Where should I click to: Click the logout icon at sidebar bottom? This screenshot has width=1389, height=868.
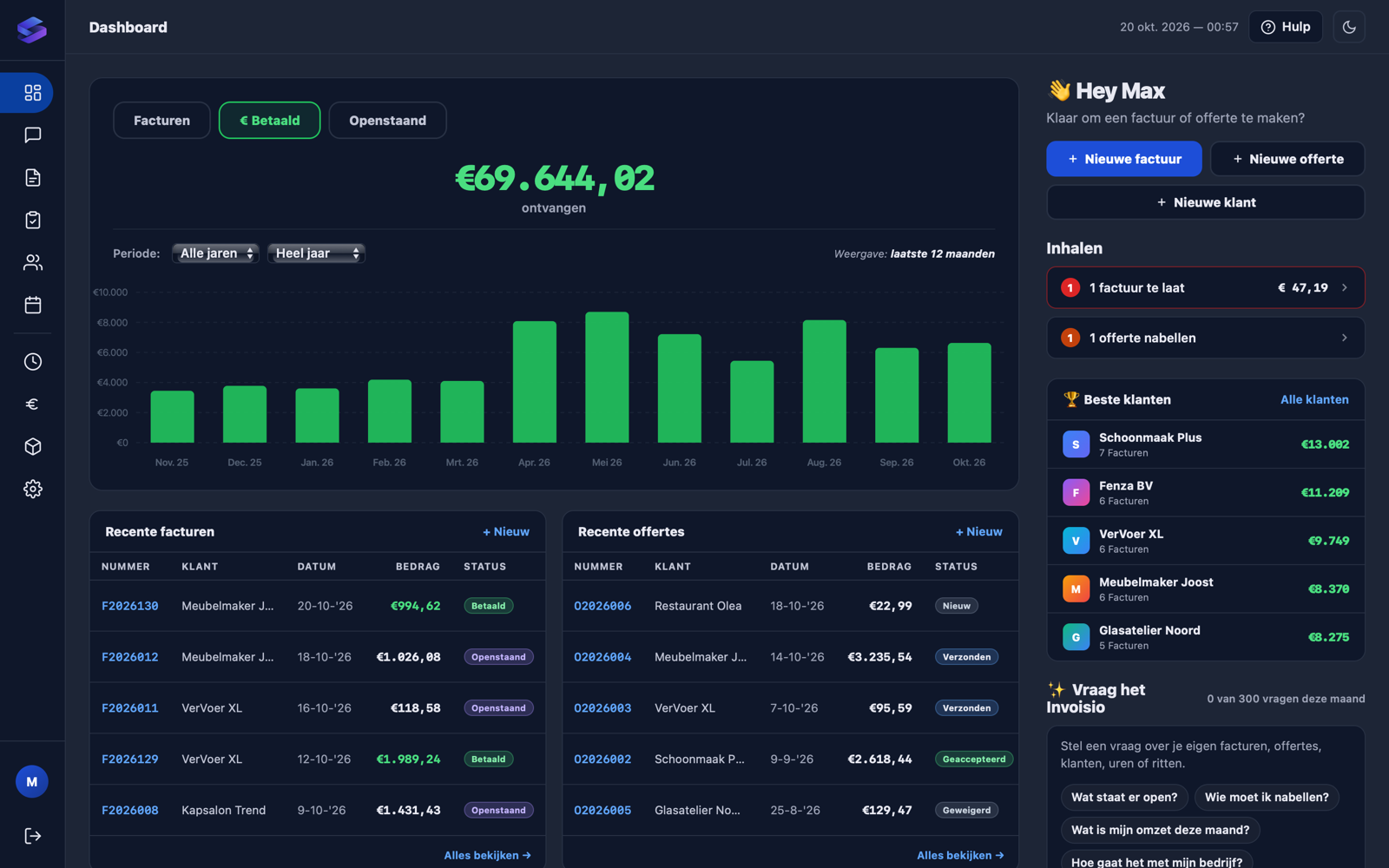tap(32, 836)
